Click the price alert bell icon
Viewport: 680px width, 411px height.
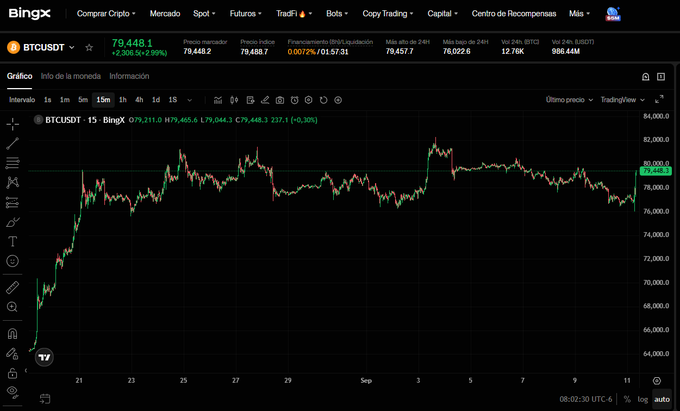tap(646, 77)
